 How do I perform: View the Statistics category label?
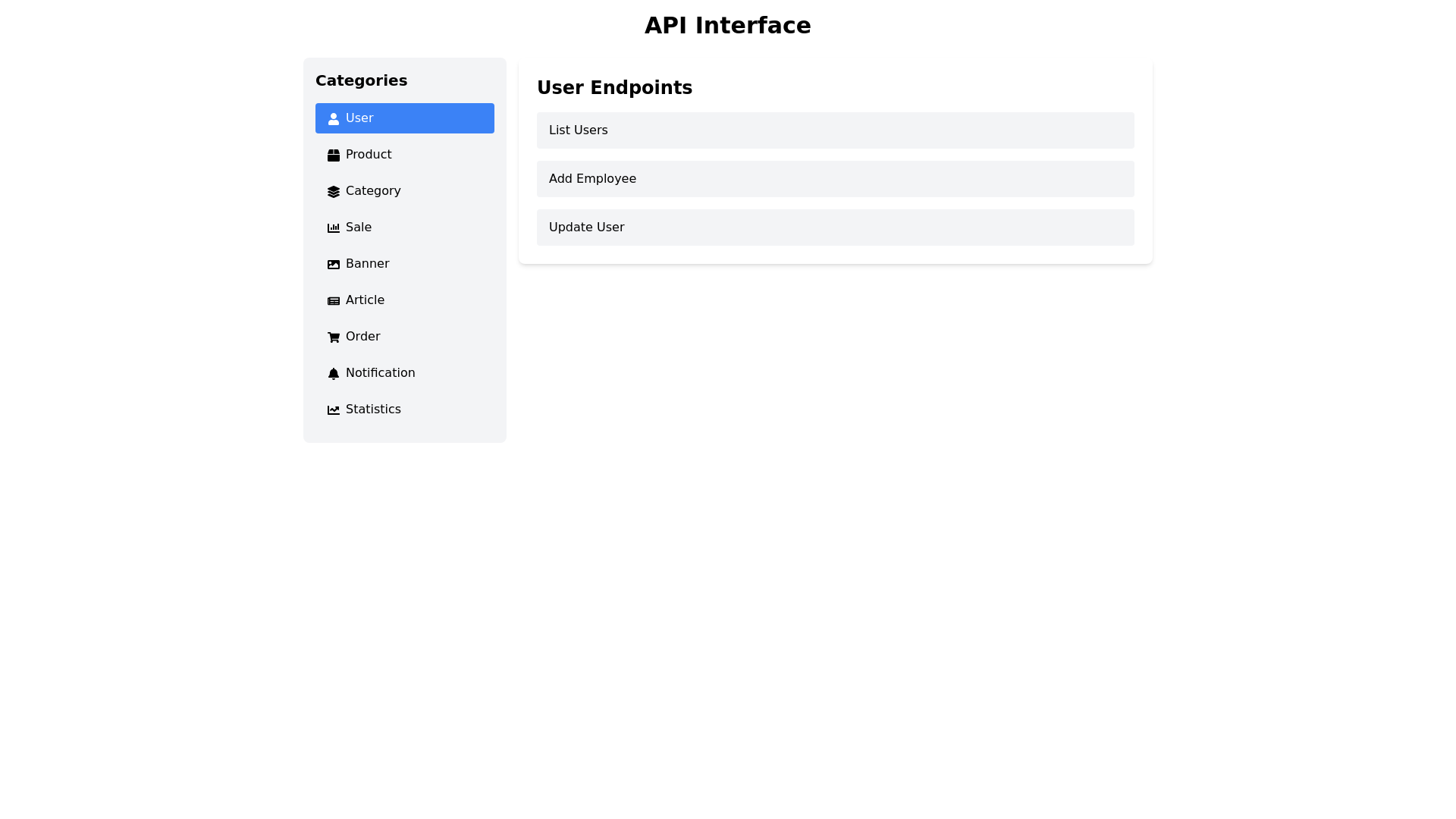(x=373, y=409)
